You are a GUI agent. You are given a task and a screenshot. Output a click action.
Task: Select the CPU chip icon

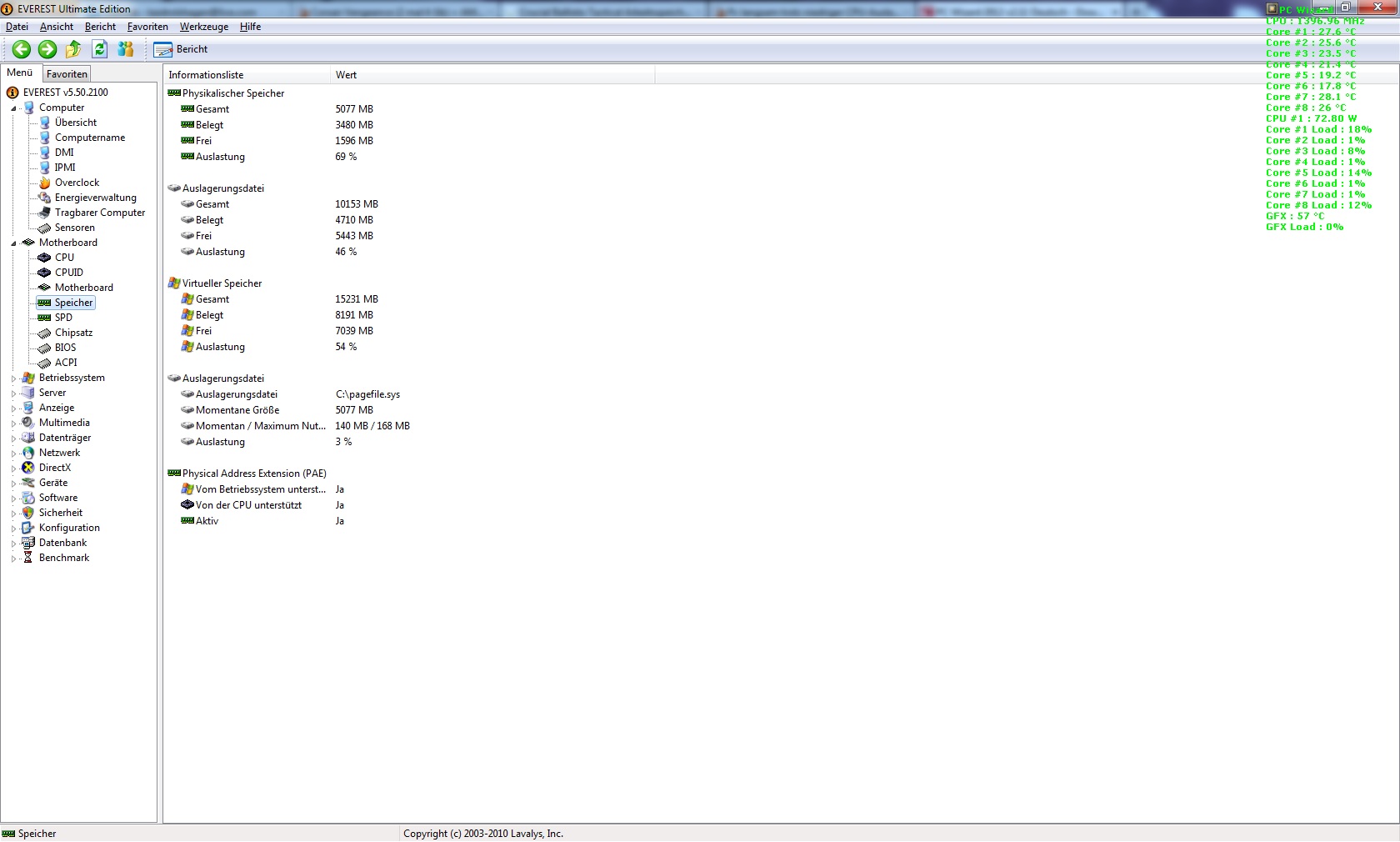point(45,258)
